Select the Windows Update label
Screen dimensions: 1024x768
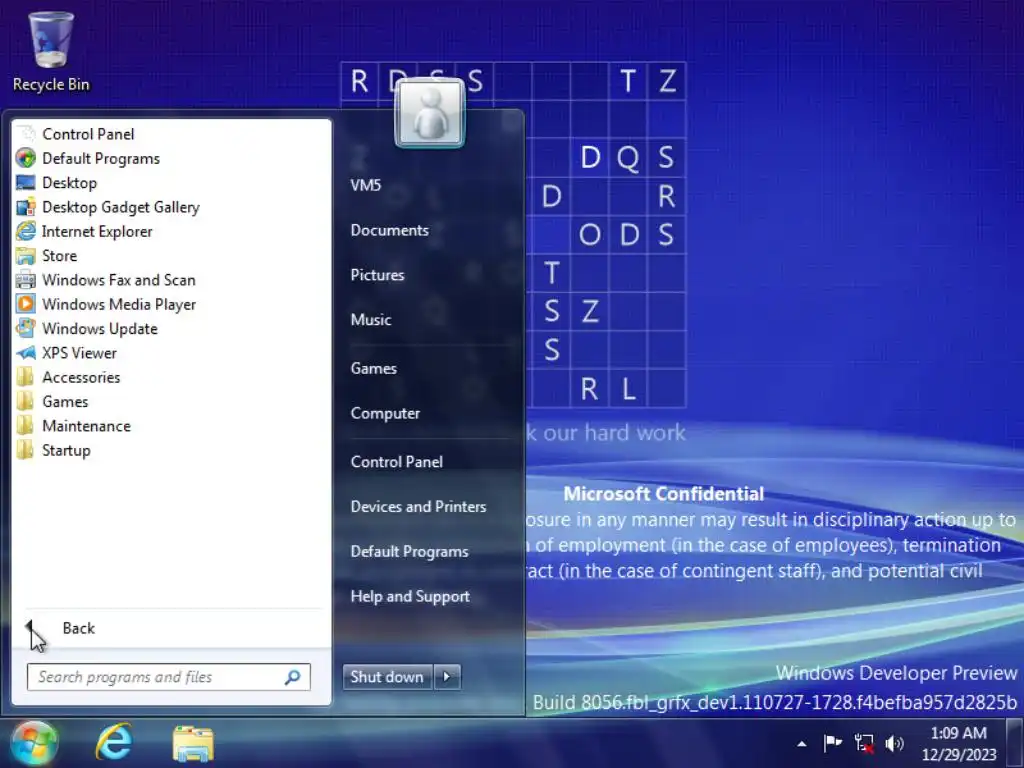coord(100,328)
